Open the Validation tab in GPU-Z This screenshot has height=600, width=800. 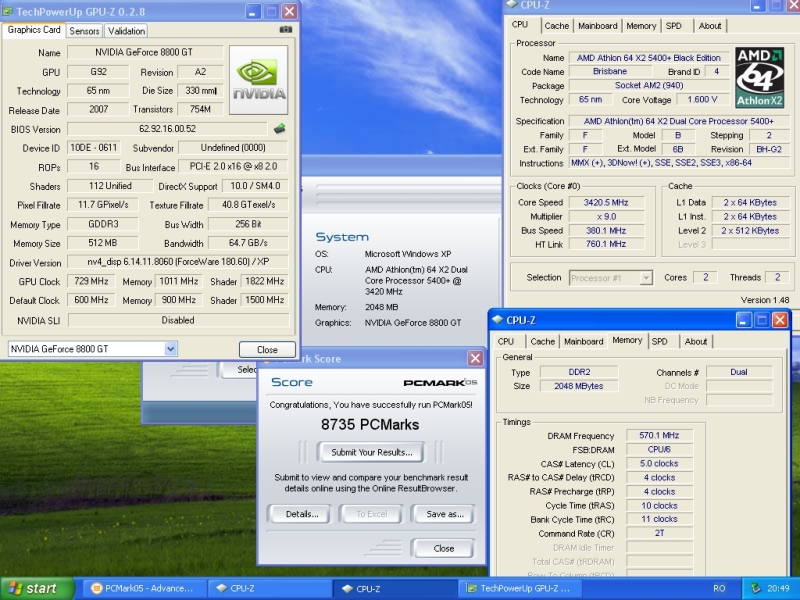click(126, 31)
